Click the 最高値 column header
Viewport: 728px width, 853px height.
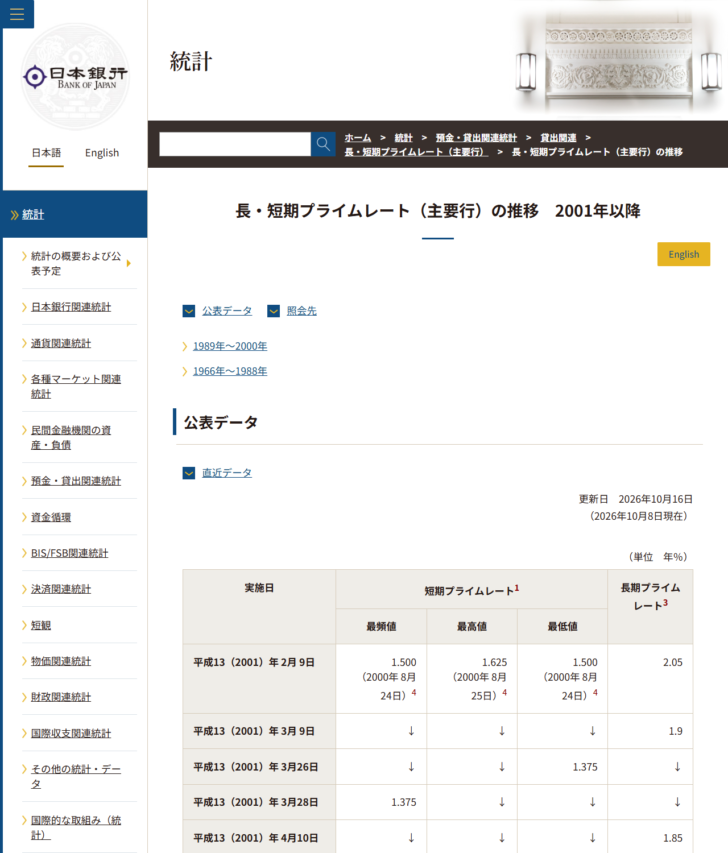pyautogui.click(x=472, y=627)
